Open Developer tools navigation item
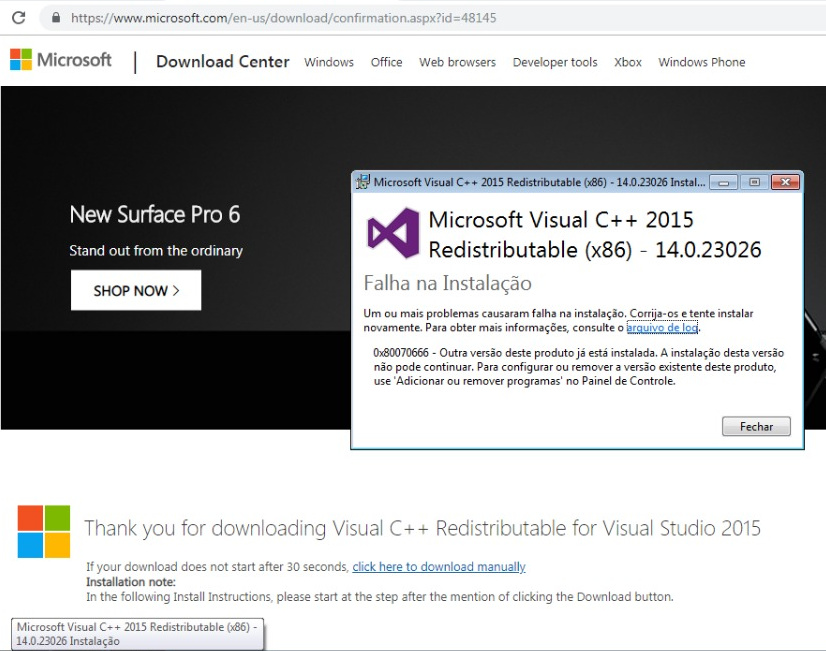This screenshot has width=826, height=651. click(554, 62)
